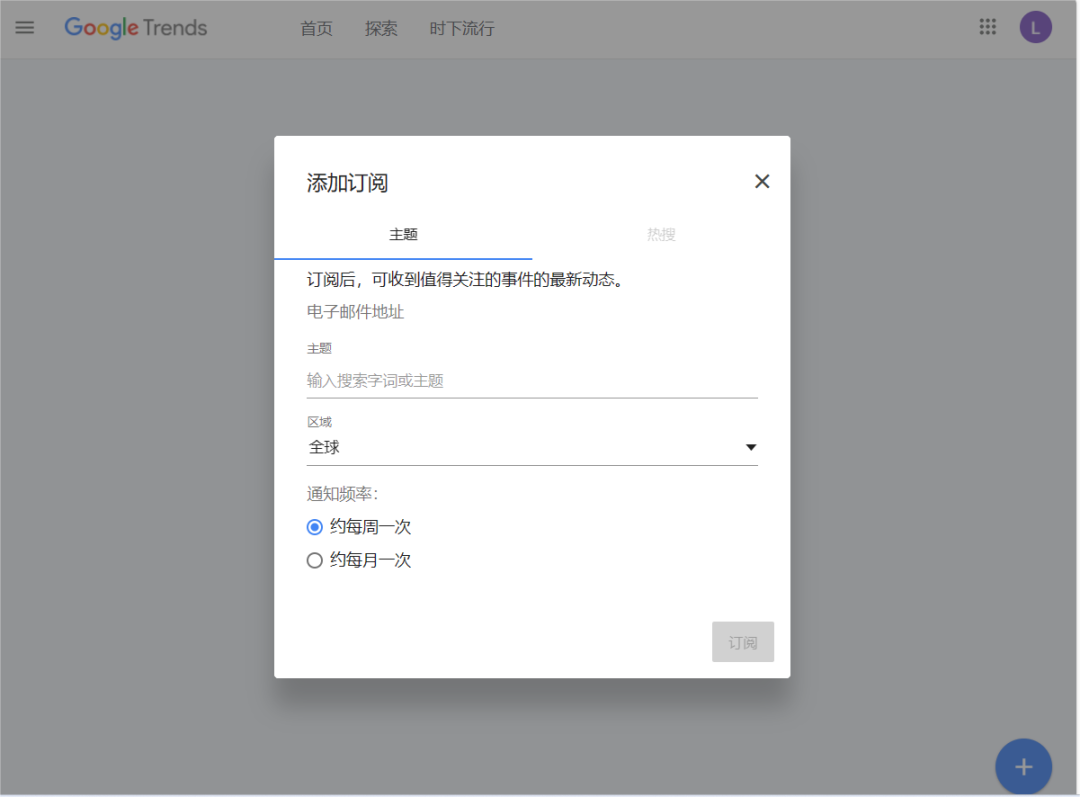Switch to the 主题 tab
Viewport: 1080px width, 797px height.
tap(404, 234)
